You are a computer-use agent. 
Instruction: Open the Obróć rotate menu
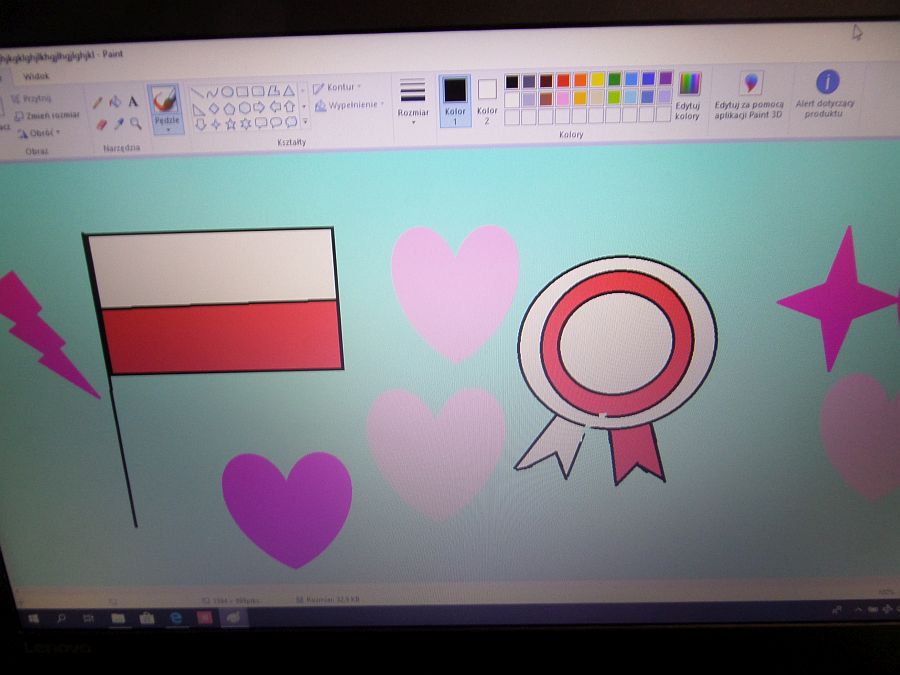40,133
